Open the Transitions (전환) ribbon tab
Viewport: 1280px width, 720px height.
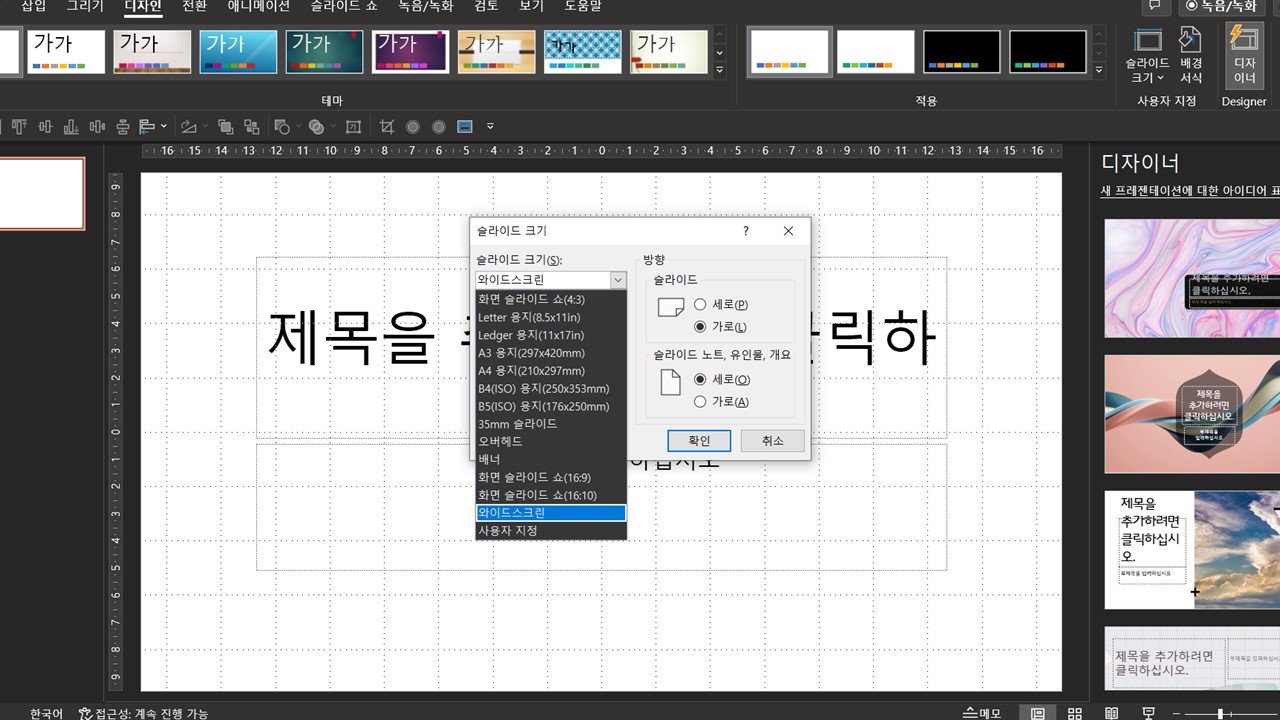tap(195, 6)
